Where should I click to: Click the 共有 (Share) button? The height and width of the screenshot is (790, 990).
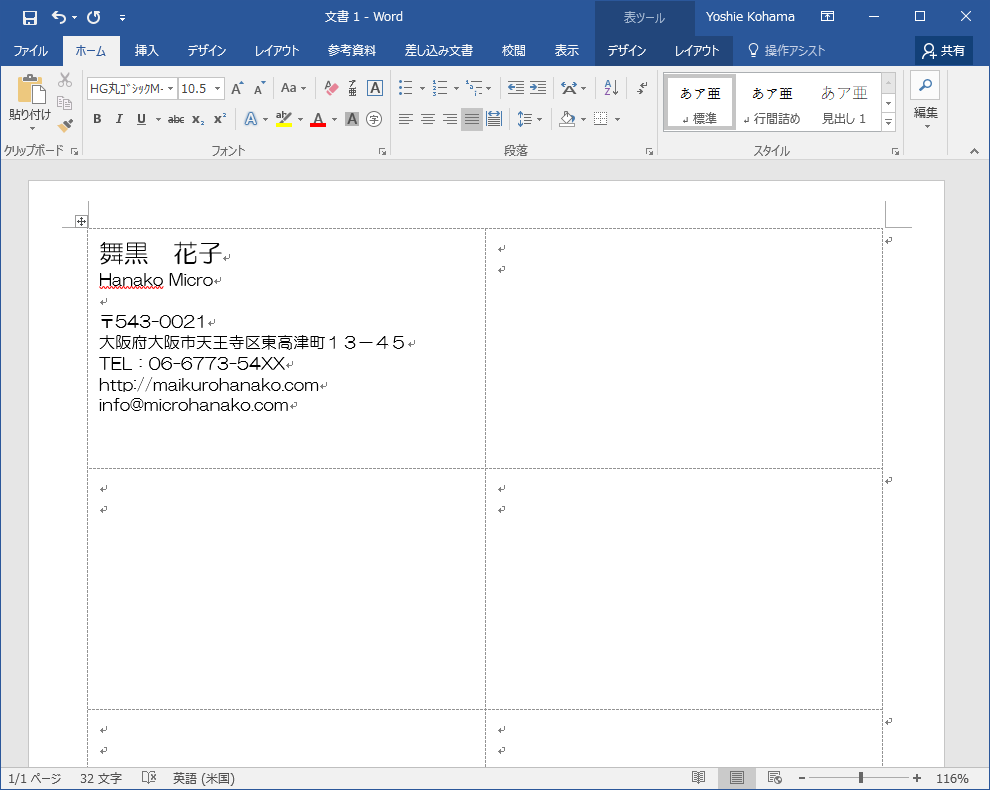pos(944,50)
